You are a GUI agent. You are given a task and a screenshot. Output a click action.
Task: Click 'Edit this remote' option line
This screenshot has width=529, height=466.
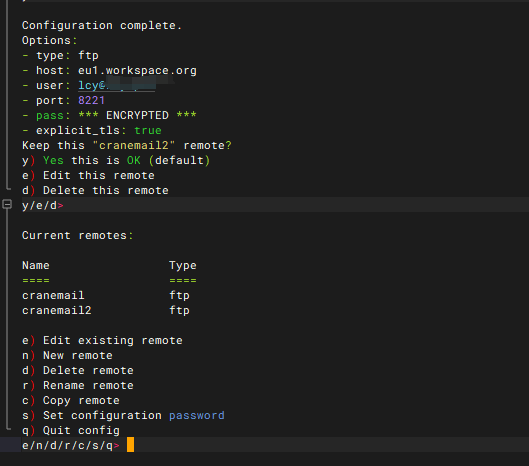click(x=88, y=175)
